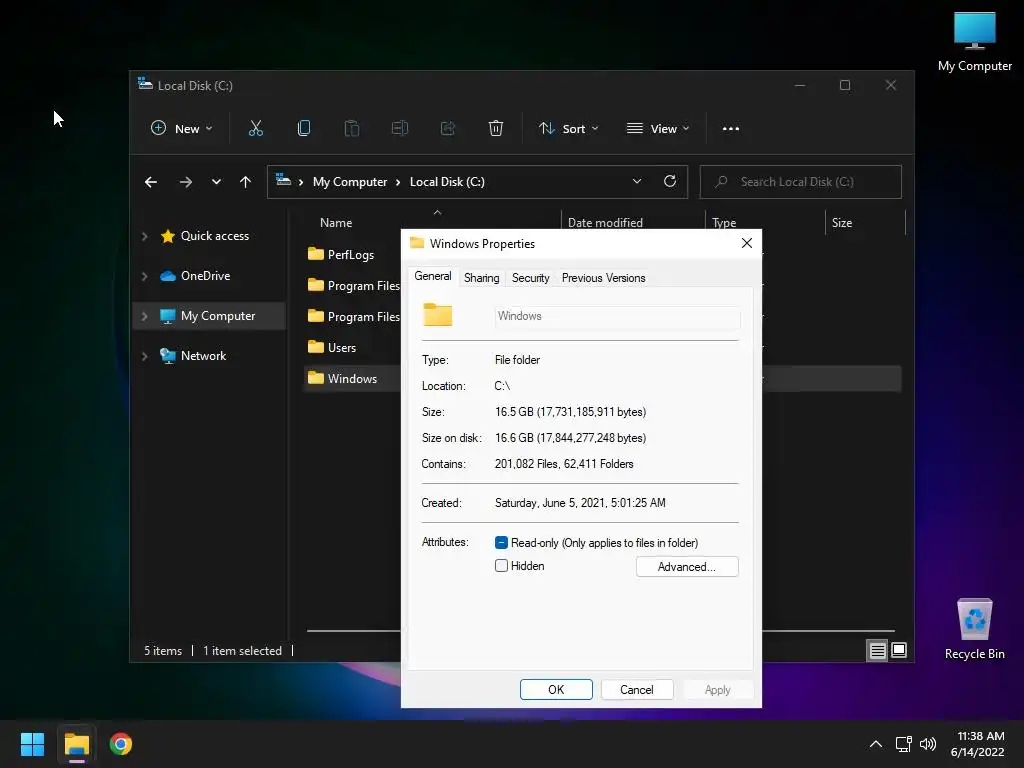Click the Paste icon in the Explorer toolbar
Image resolution: width=1024 pixels, height=768 pixels.
pyautogui.click(x=351, y=129)
